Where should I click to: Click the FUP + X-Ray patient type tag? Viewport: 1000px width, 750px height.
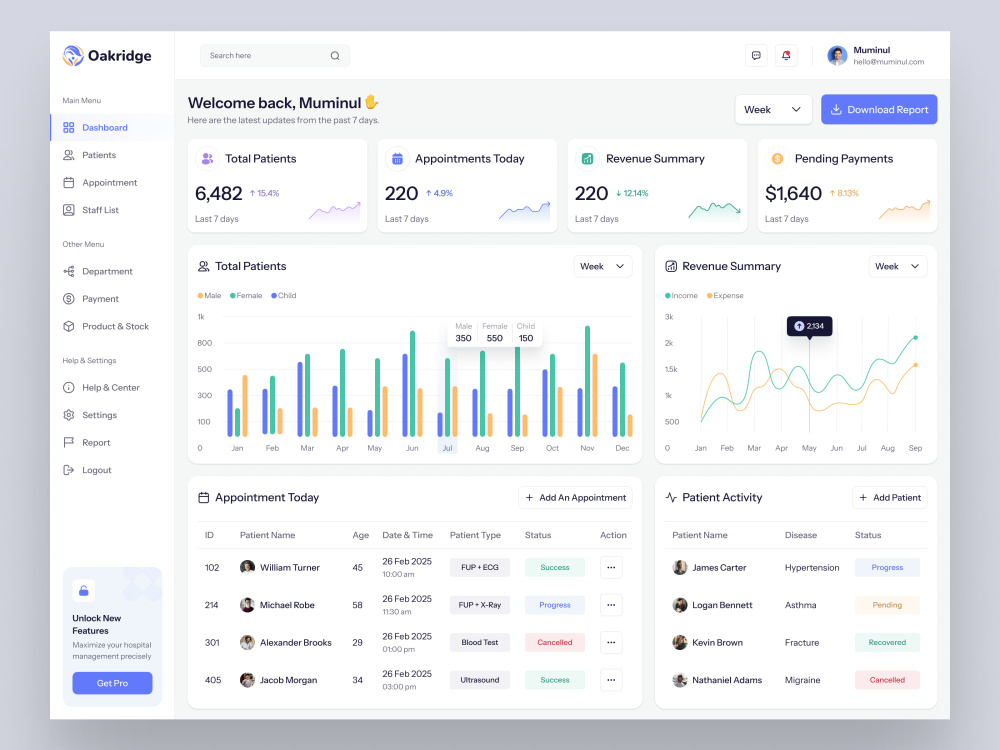(480, 605)
